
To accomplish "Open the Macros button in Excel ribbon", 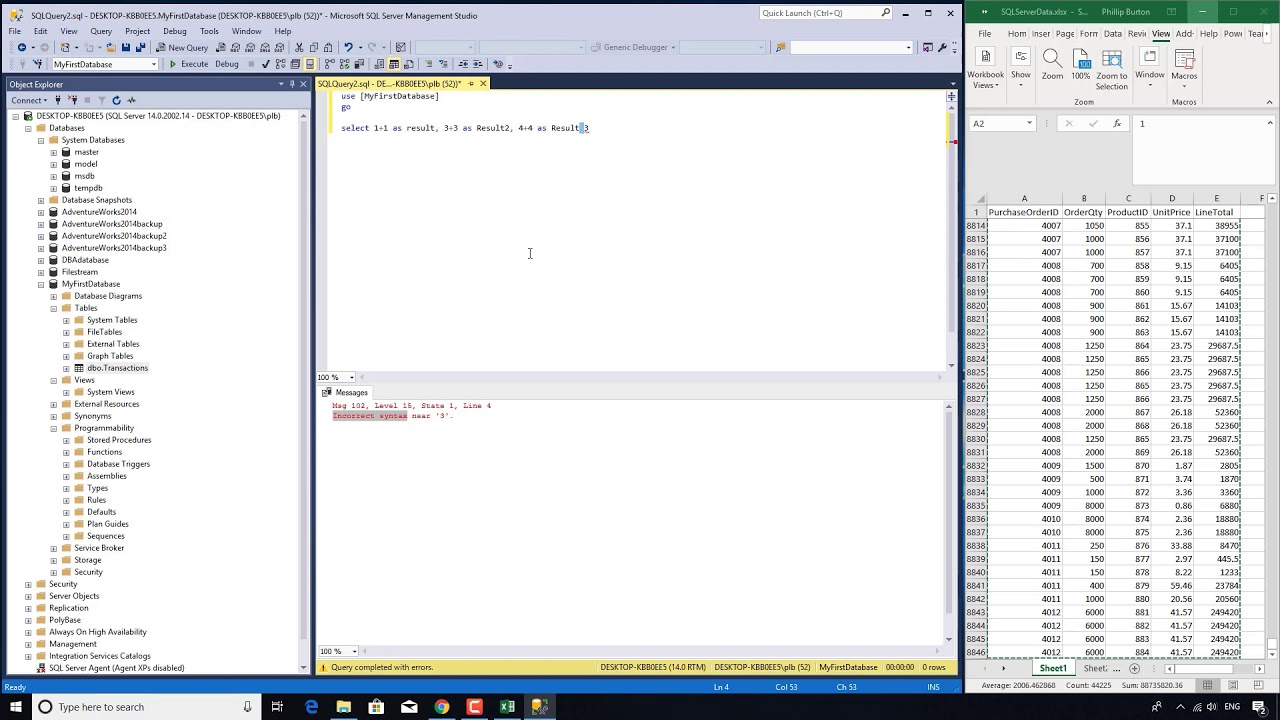I will click(1184, 68).
